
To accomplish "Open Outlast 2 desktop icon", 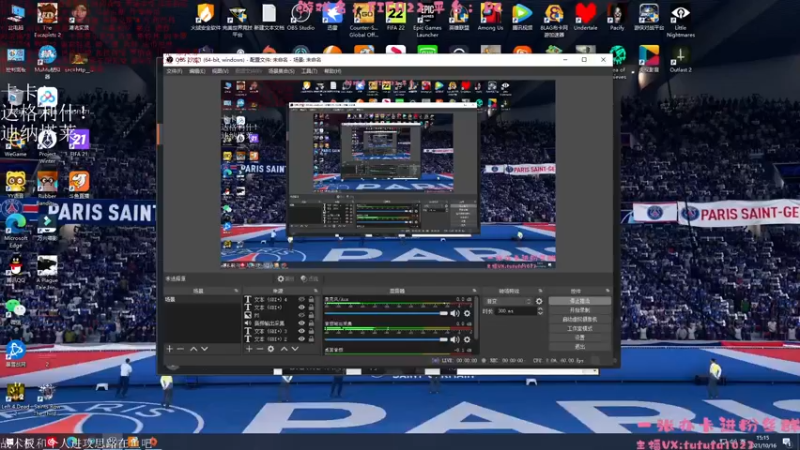I will pos(681,59).
